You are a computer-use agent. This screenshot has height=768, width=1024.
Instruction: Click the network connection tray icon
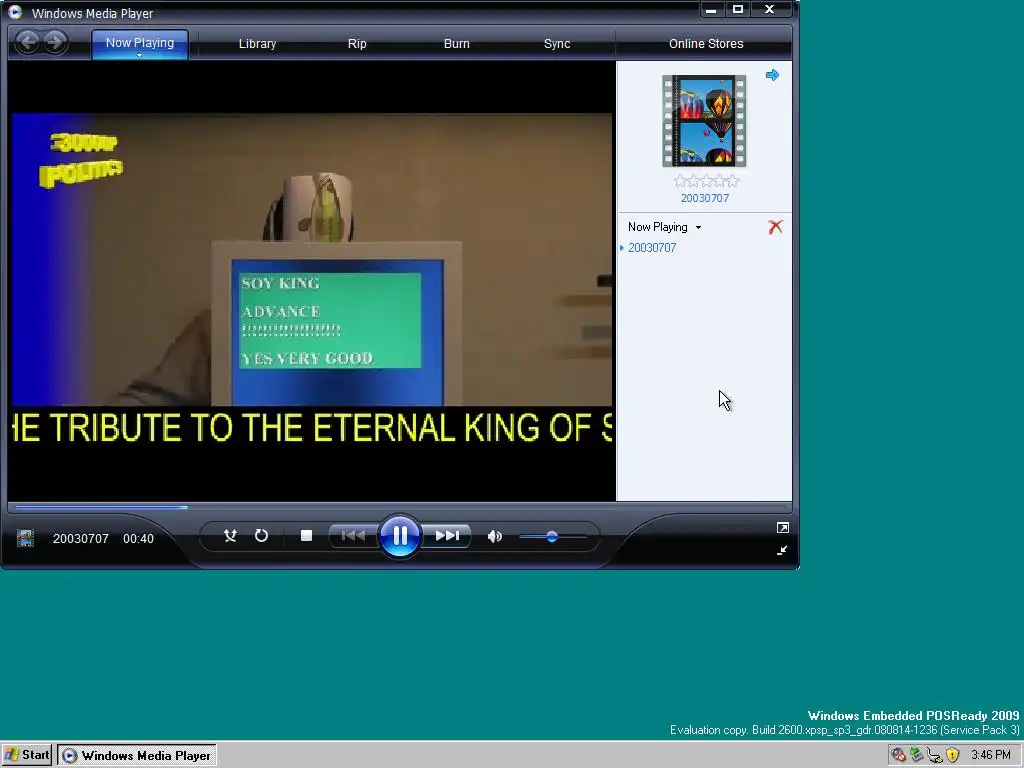(935, 756)
